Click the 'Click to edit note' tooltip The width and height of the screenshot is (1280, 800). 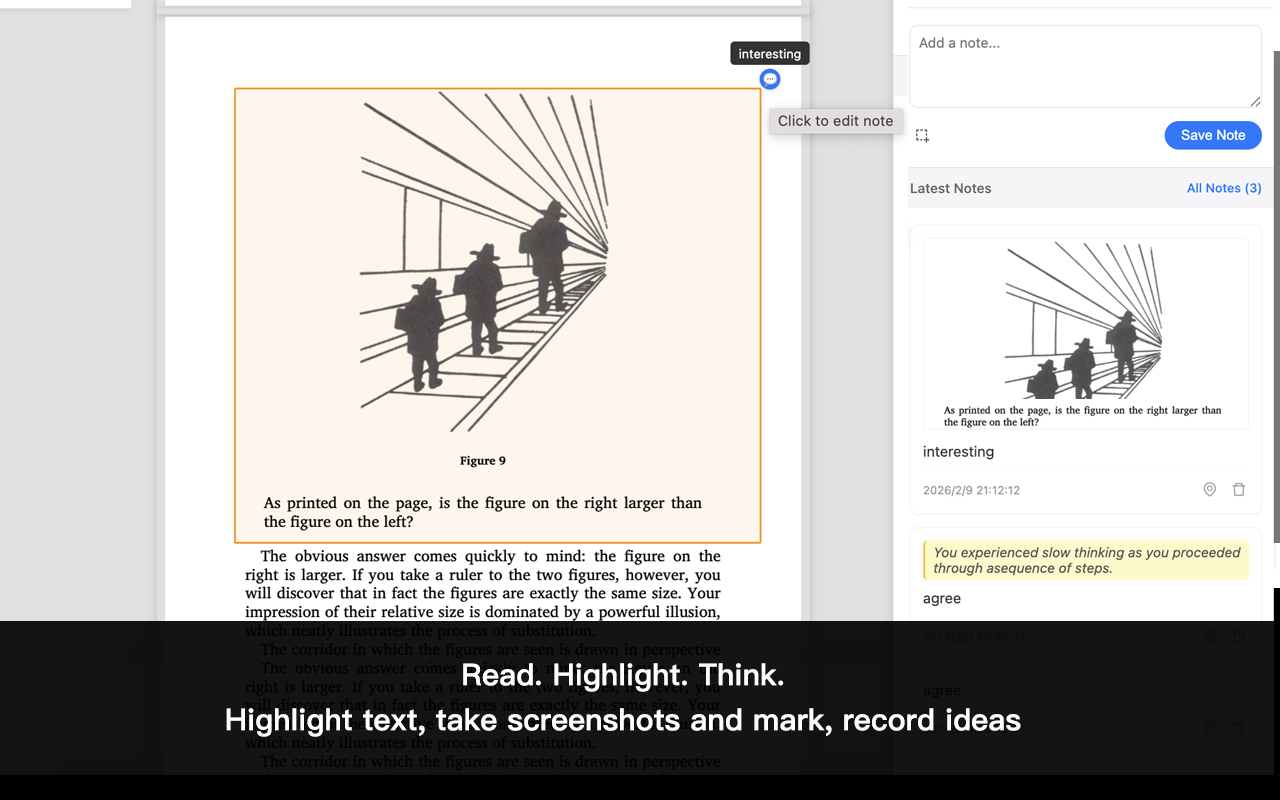[835, 121]
